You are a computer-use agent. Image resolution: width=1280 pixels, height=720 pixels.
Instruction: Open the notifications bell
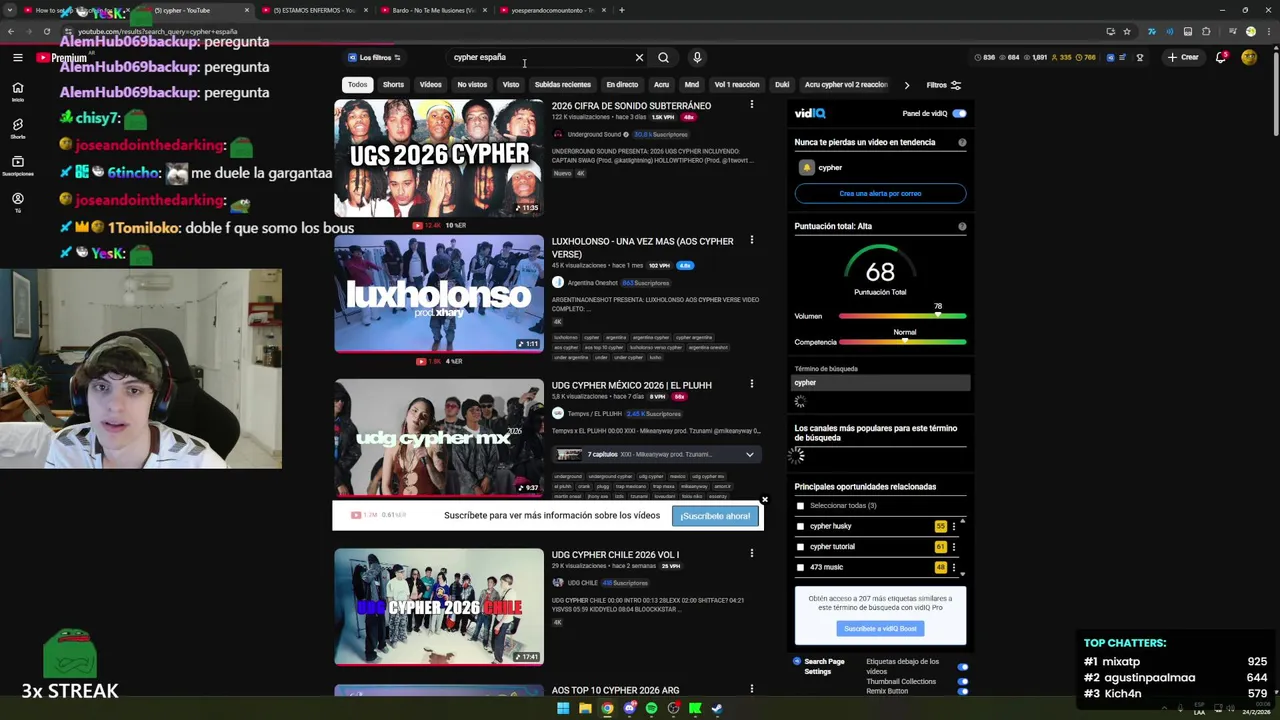point(1221,57)
